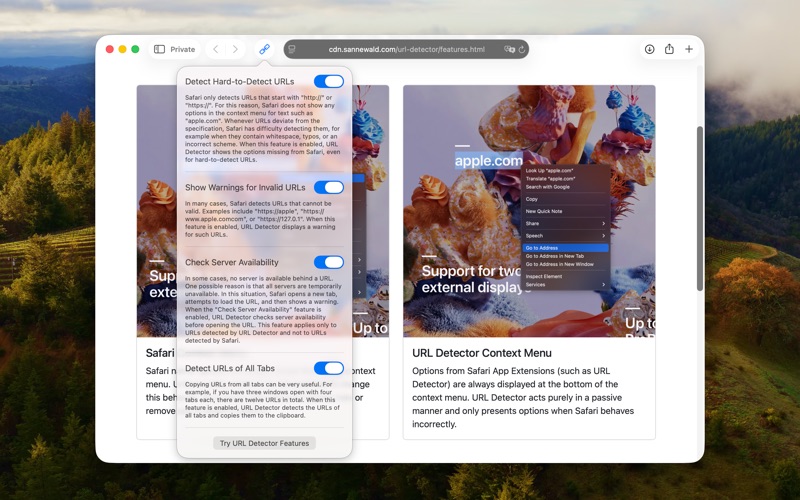Click the green full-screen window button
800x500 pixels.
tap(135, 49)
